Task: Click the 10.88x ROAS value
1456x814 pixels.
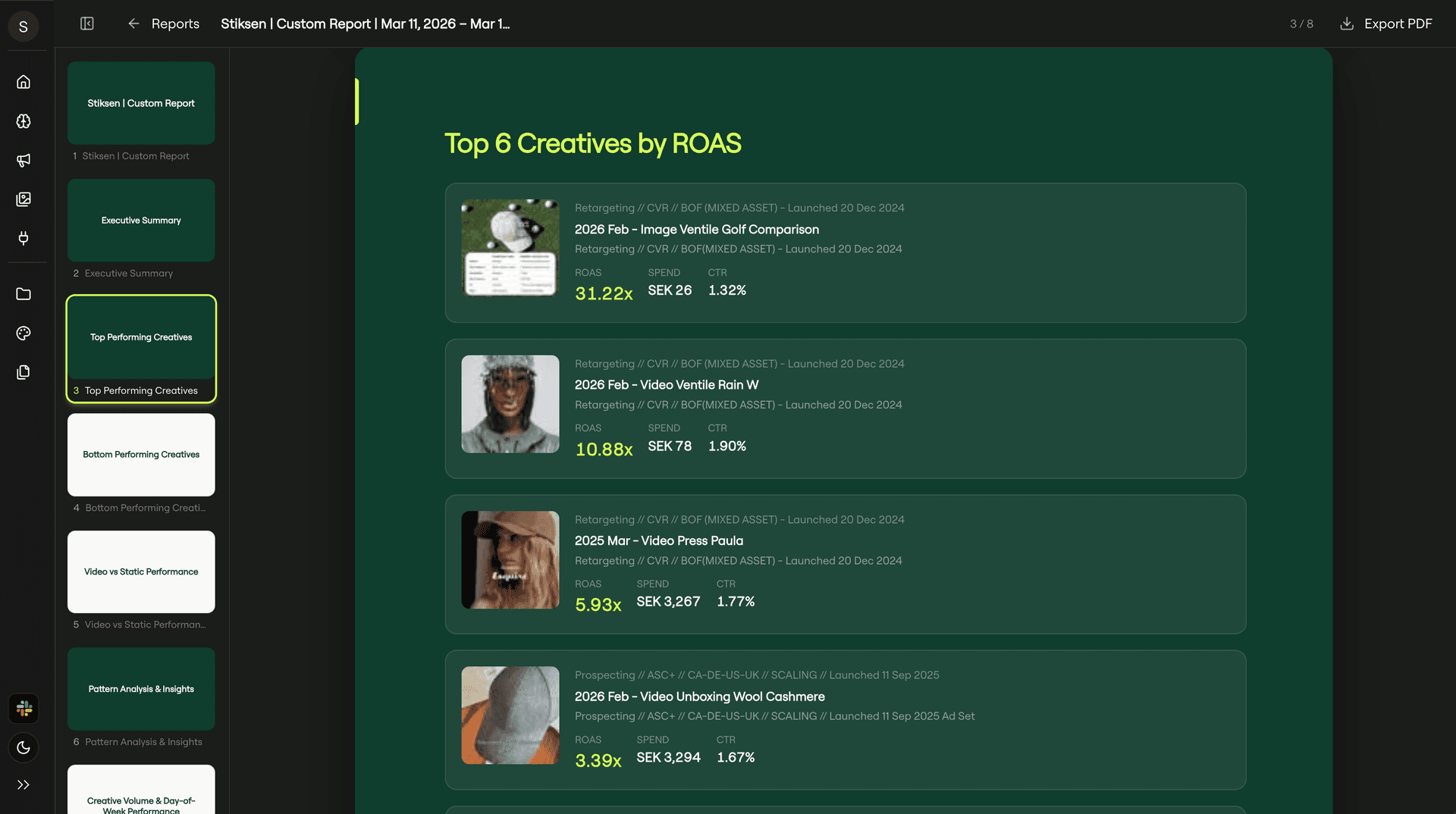Action: click(604, 449)
